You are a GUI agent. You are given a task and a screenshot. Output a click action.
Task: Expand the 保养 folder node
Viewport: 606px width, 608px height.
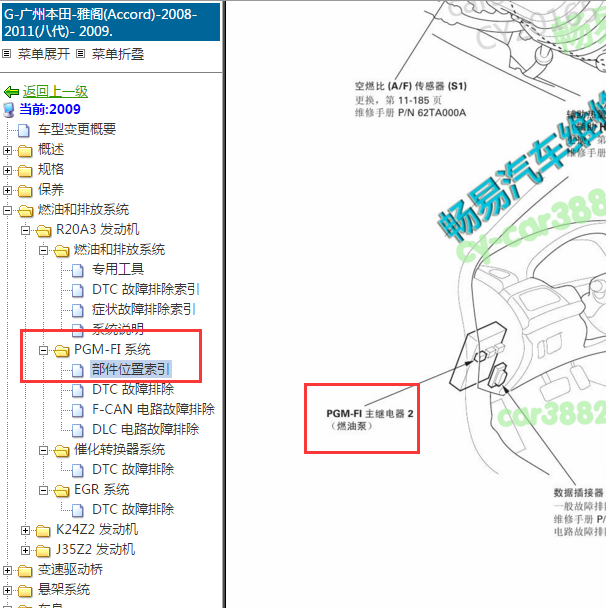(7, 190)
